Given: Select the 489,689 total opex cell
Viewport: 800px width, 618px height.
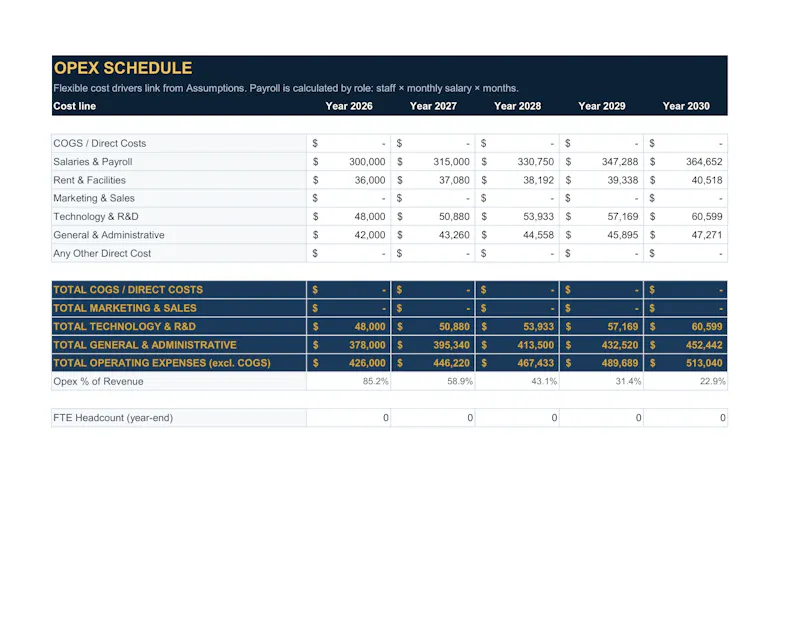Looking at the screenshot, I should [x=601, y=363].
